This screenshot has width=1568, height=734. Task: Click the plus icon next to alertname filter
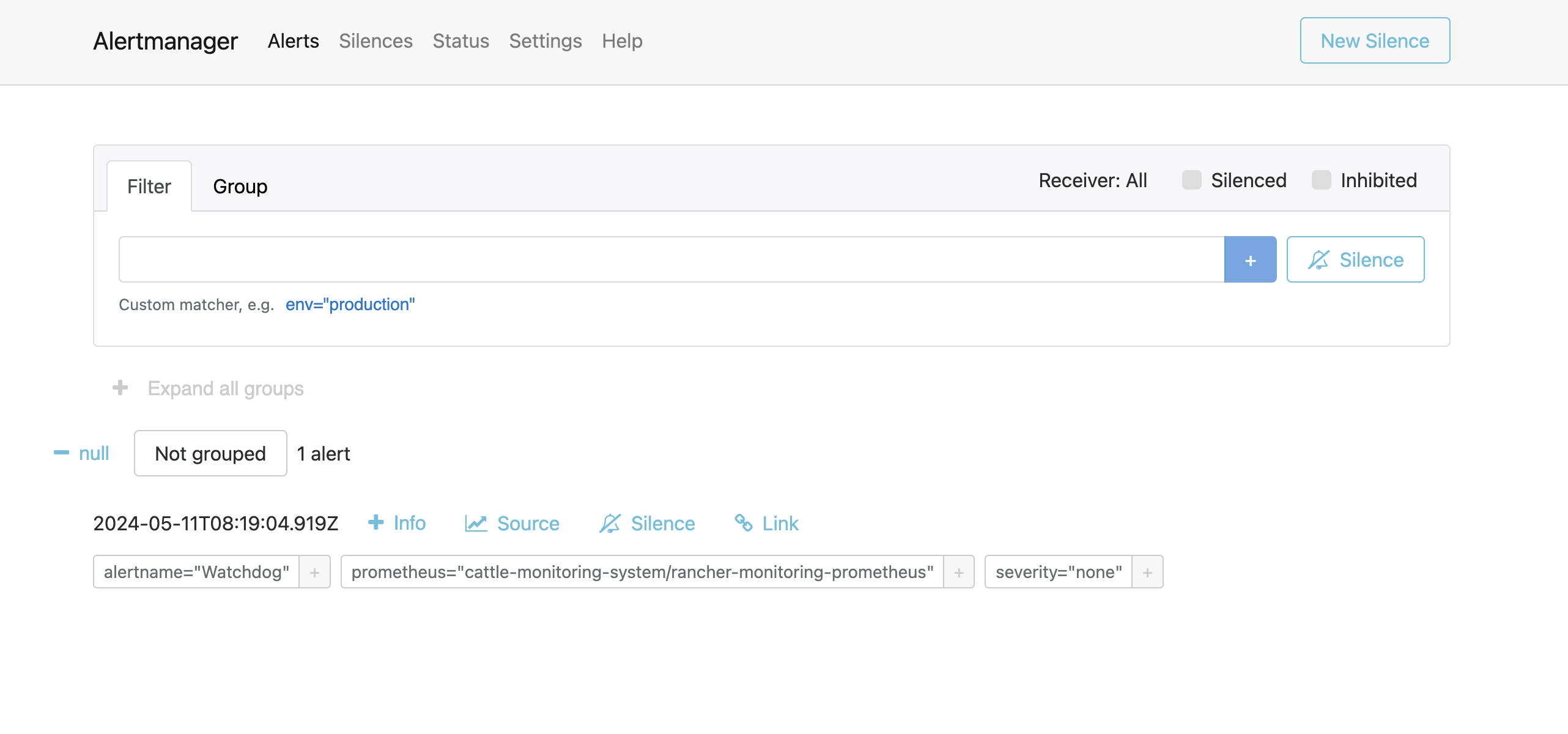point(314,571)
